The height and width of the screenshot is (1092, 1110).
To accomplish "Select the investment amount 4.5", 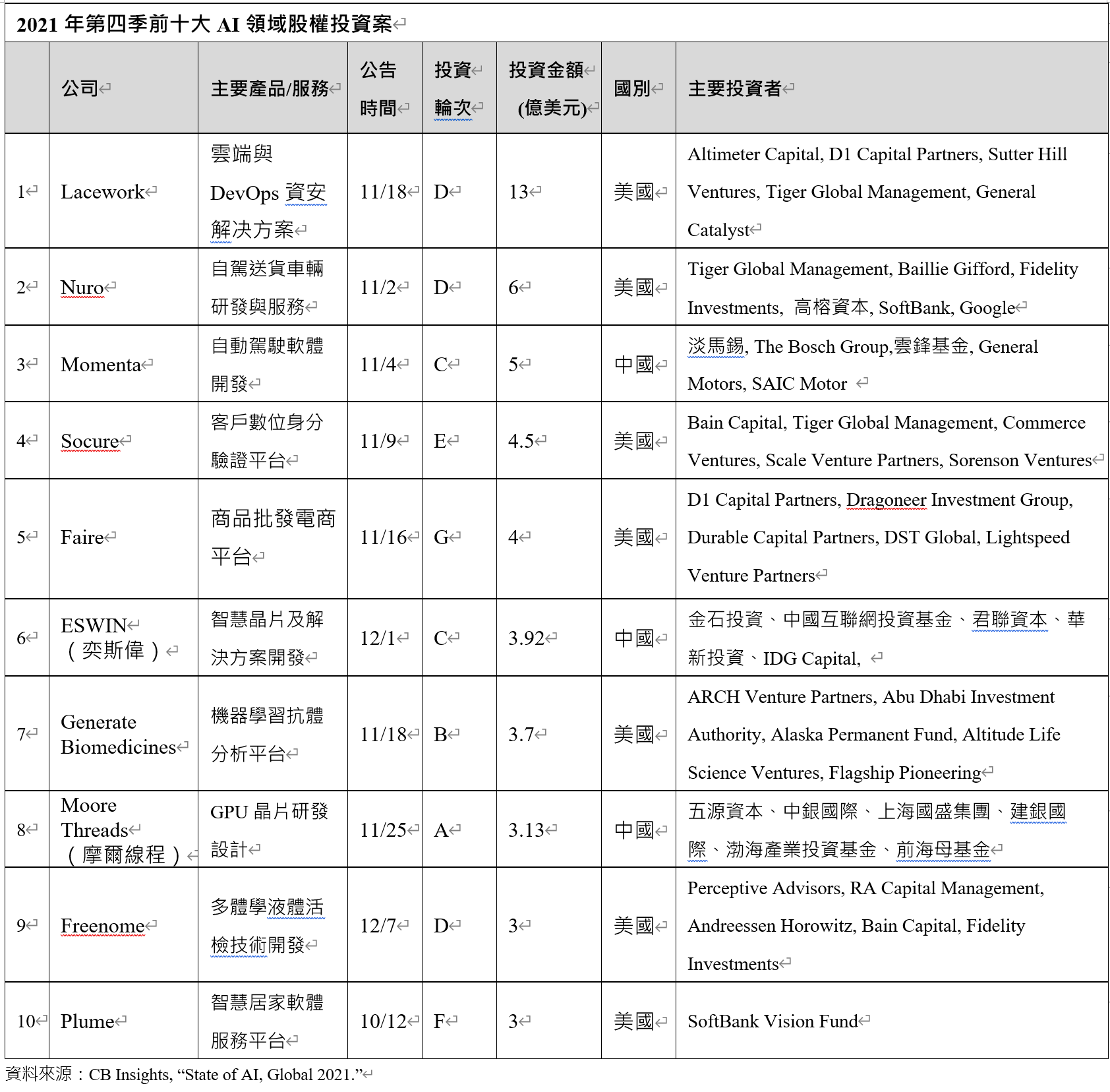I will (521, 440).
